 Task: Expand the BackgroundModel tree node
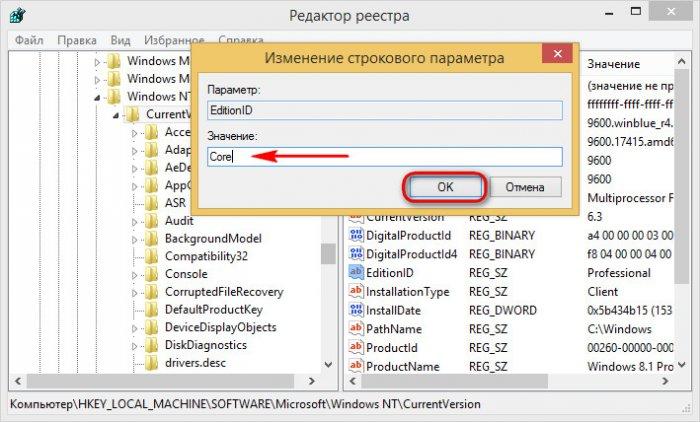pyautogui.click(x=135, y=240)
